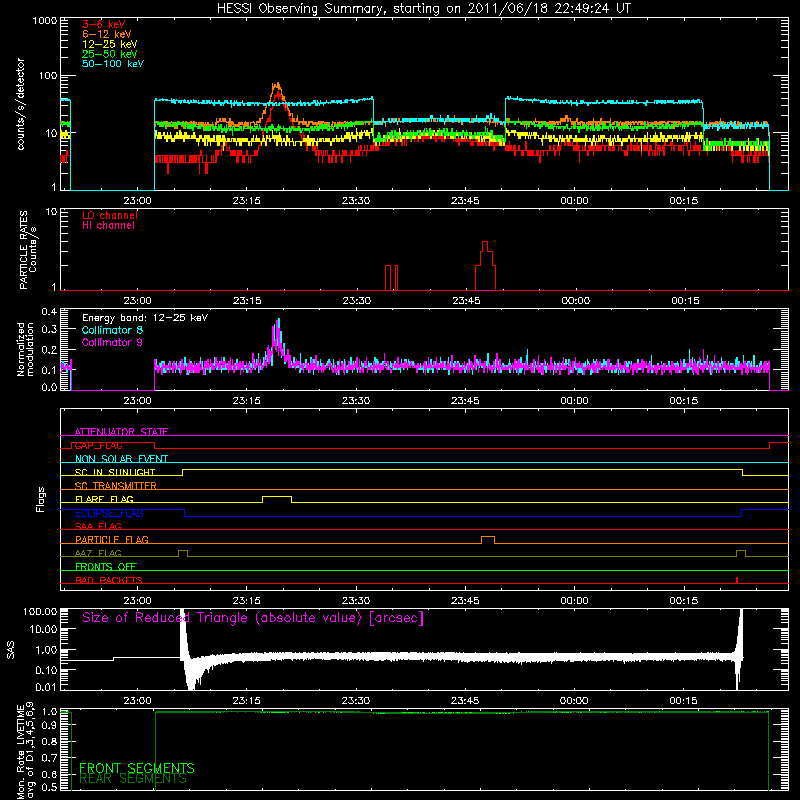800x800 pixels.
Task: Click the Size of Reduced Triangle label
Action: (x=253, y=618)
